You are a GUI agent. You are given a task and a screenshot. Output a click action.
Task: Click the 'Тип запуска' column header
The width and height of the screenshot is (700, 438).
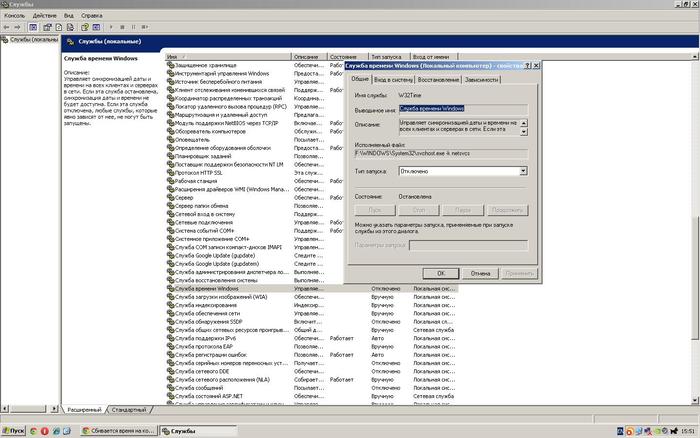389,57
